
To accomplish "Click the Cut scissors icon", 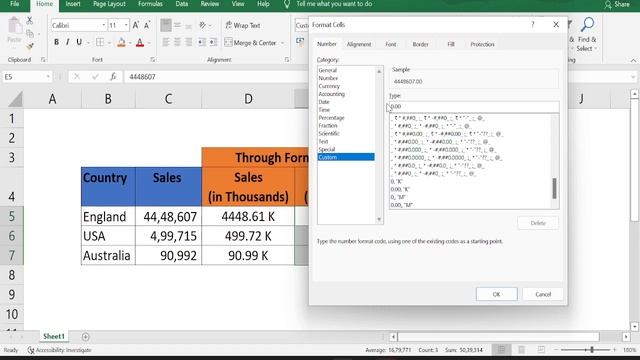I will pos(29,20).
